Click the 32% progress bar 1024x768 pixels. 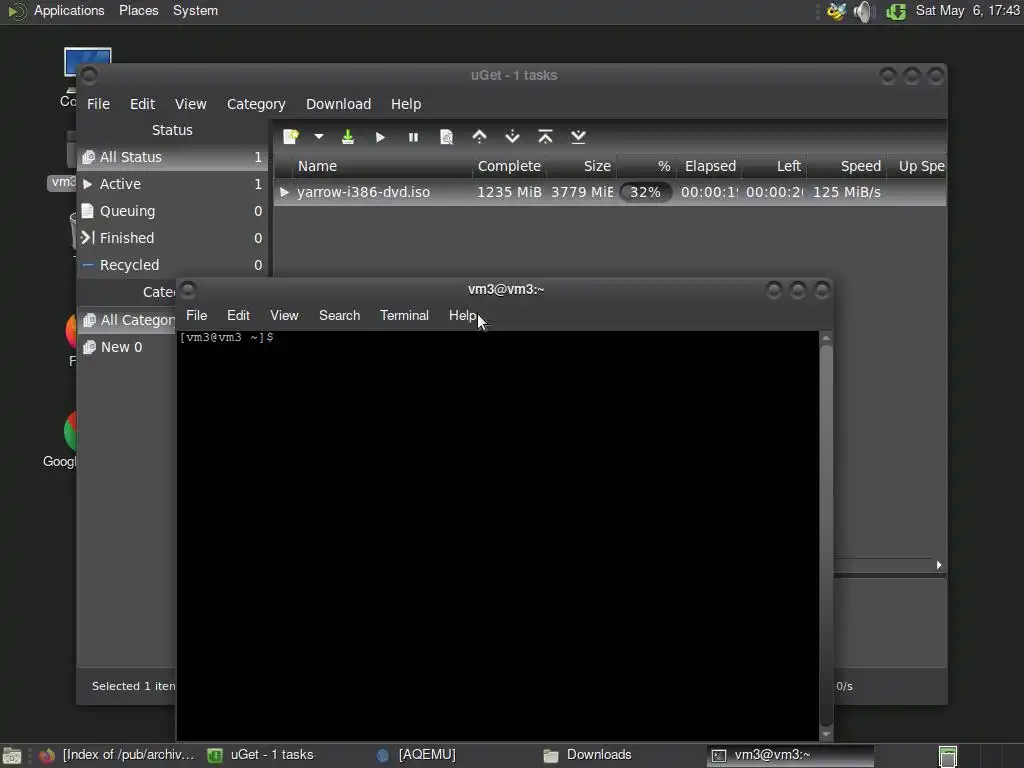point(645,192)
